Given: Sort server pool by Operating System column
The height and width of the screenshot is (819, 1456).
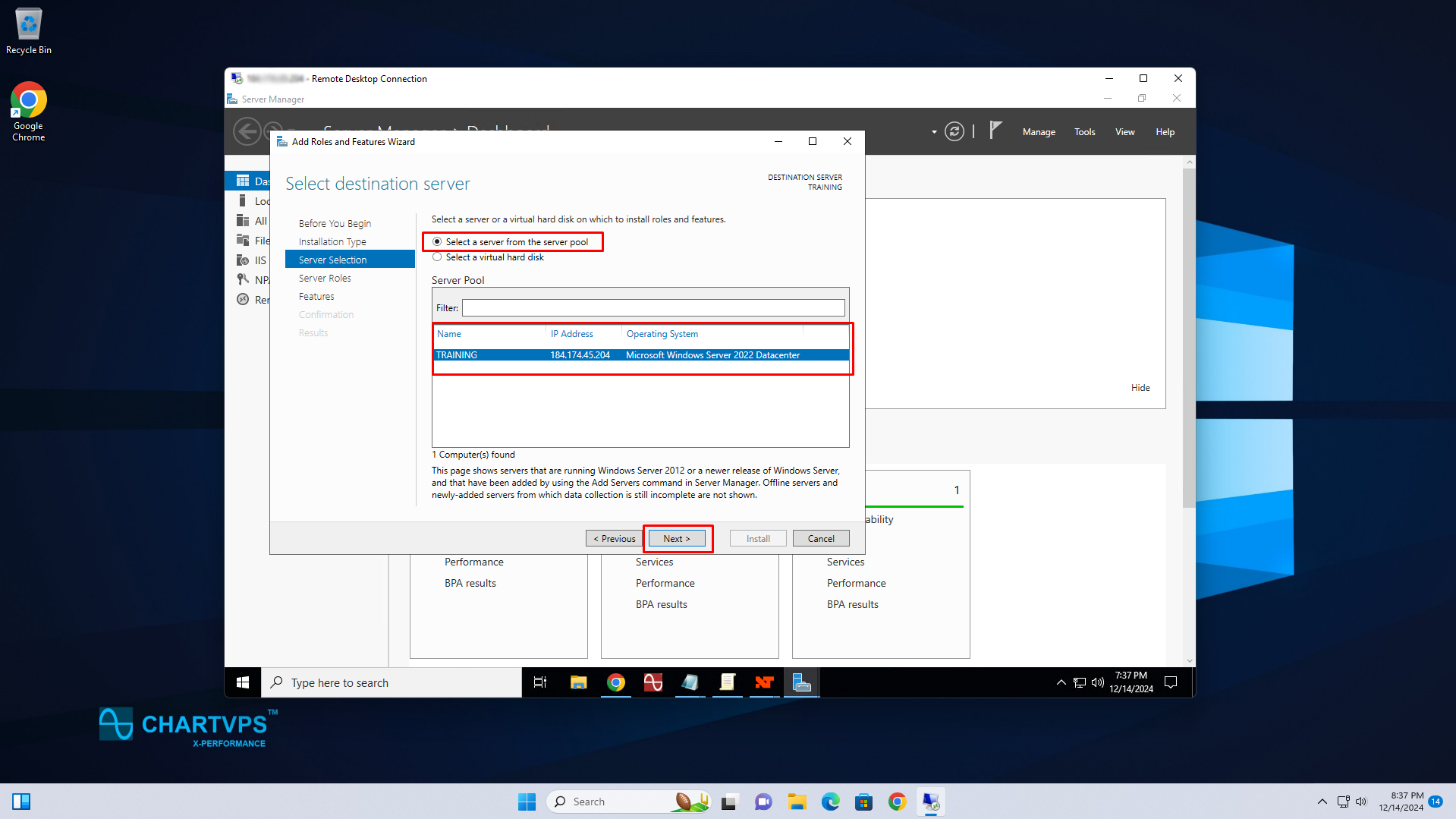Looking at the screenshot, I should [x=712, y=333].
